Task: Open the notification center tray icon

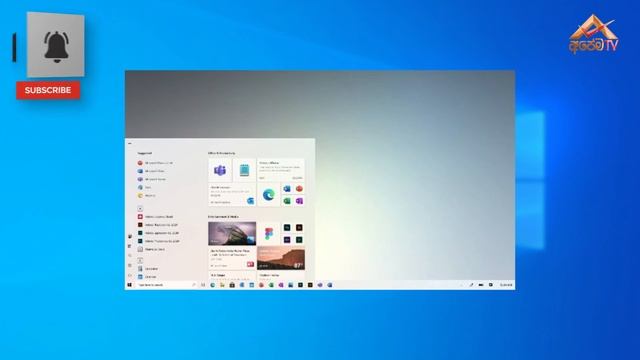Action: [491, 285]
